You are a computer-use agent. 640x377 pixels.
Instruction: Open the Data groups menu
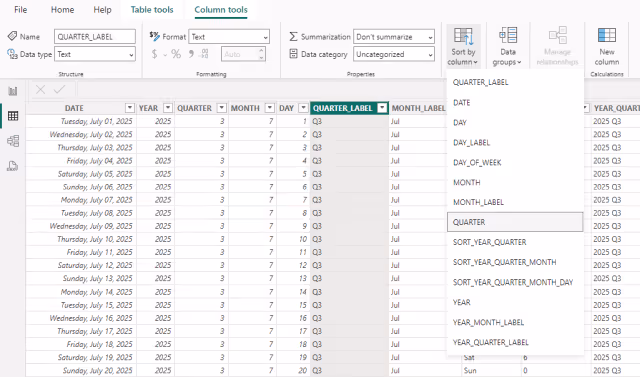coord(507,47)
